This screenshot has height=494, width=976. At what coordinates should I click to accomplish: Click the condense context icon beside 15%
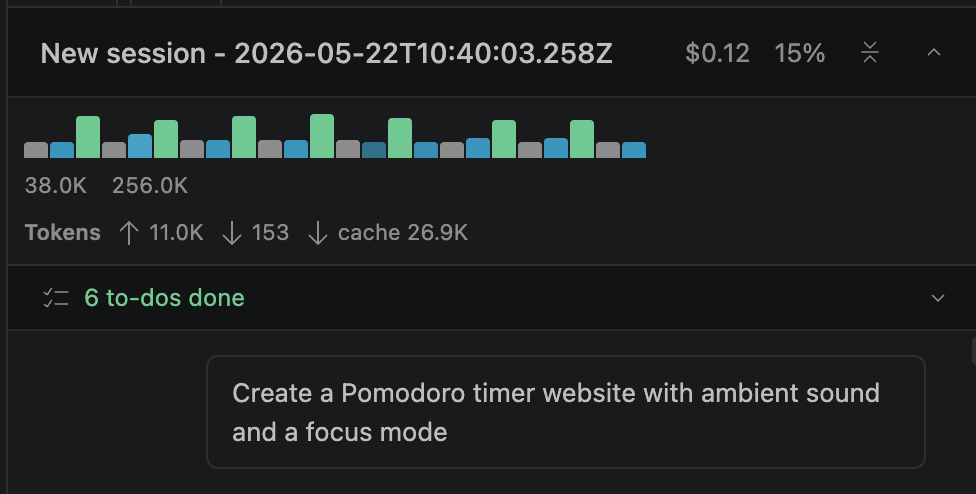[870, 53]
